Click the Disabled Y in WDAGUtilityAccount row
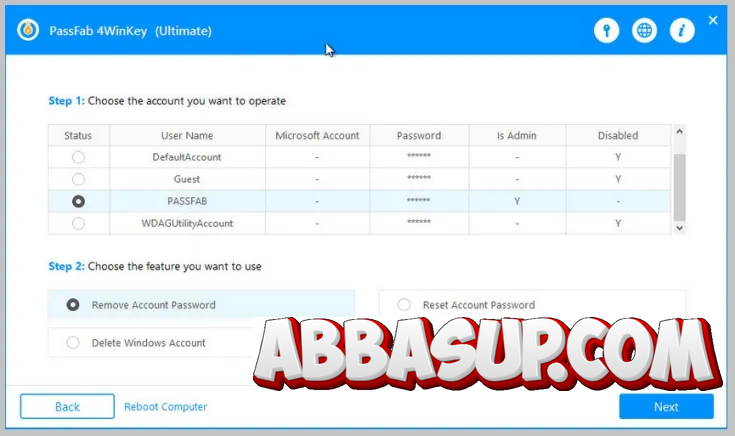This screenshot has width=735, height=436. (x=618, y=223)
